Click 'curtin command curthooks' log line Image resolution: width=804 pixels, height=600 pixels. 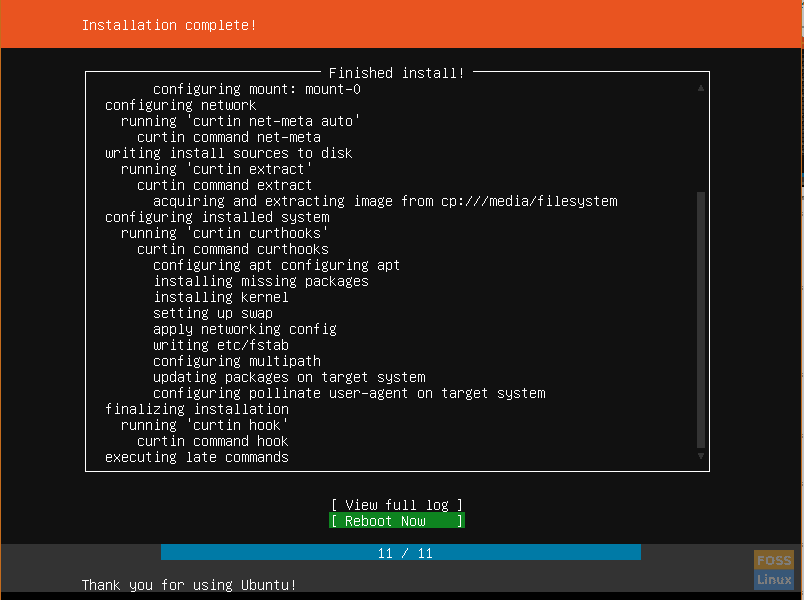[x=232, y=249]
